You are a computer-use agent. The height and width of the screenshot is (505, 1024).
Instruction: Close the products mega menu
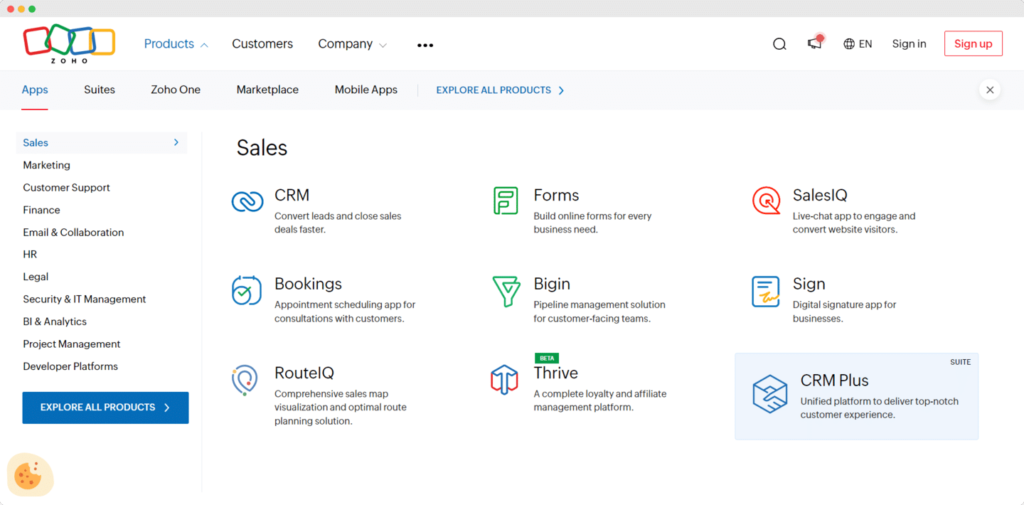[x=990, y=90]
